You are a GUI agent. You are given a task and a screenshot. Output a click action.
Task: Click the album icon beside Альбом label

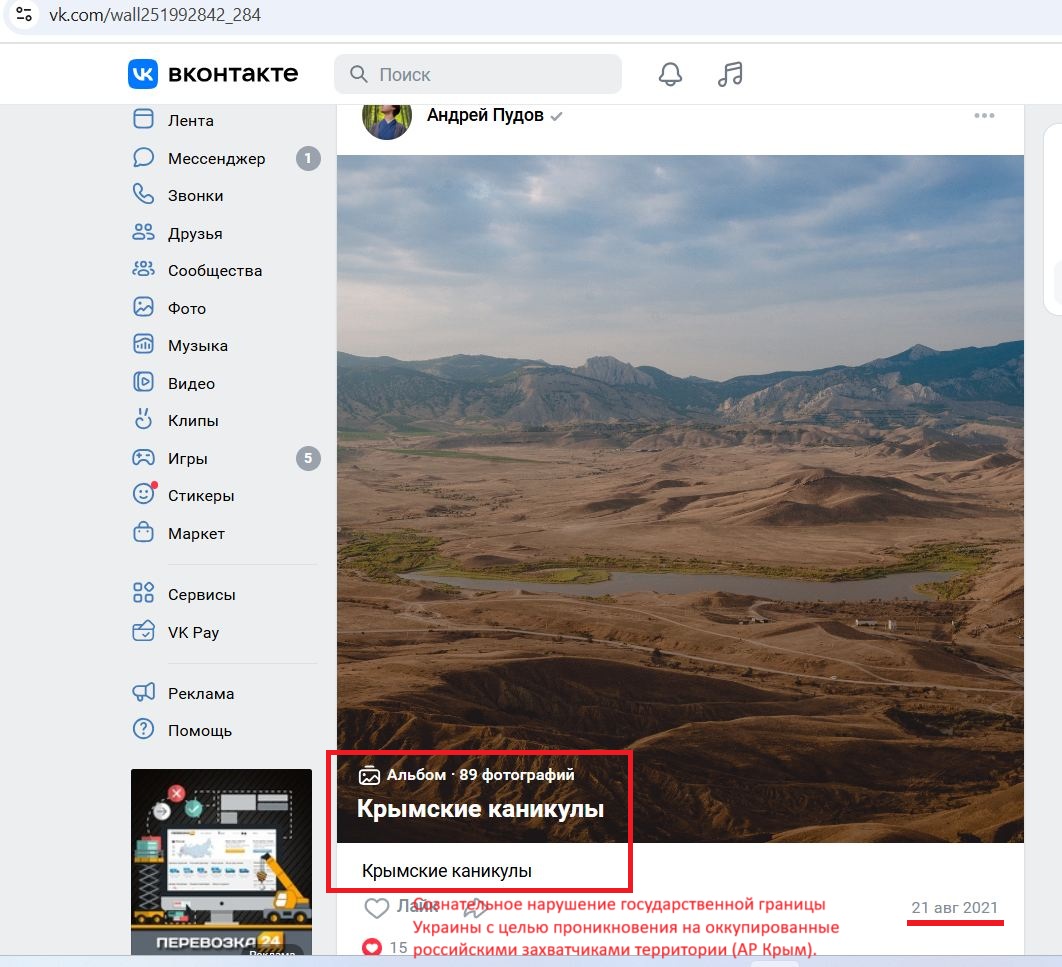click(369, 775)
